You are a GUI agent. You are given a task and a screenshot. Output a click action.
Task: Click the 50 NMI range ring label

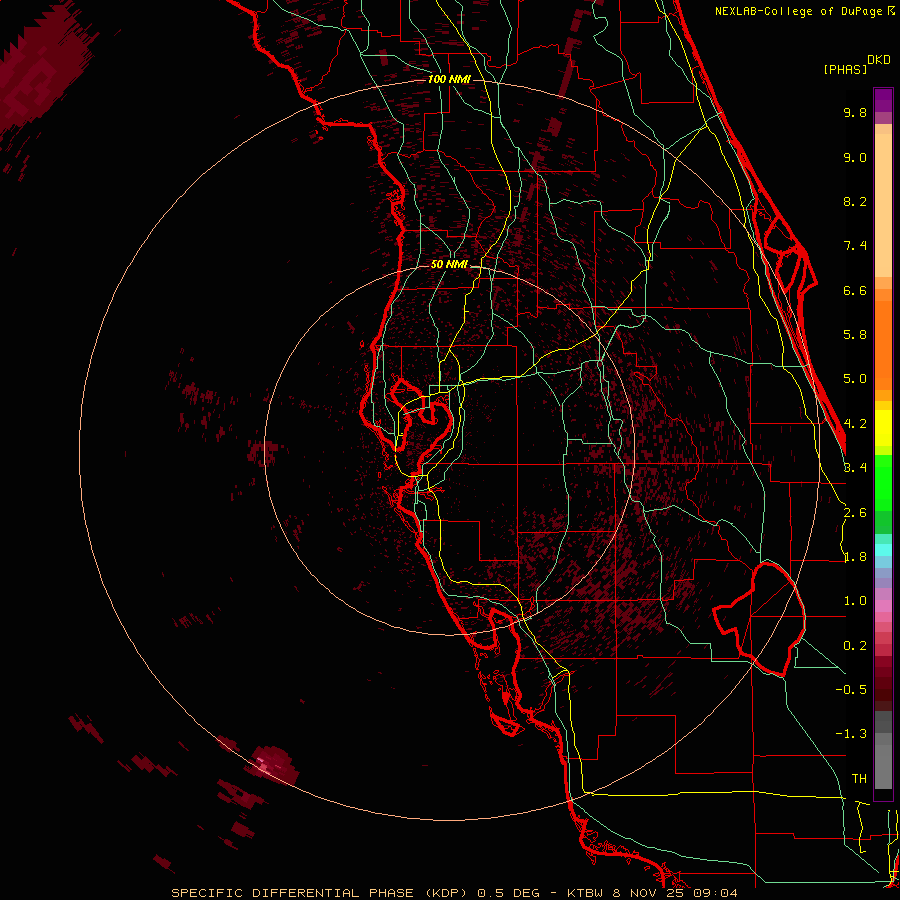tap(449, 265)
